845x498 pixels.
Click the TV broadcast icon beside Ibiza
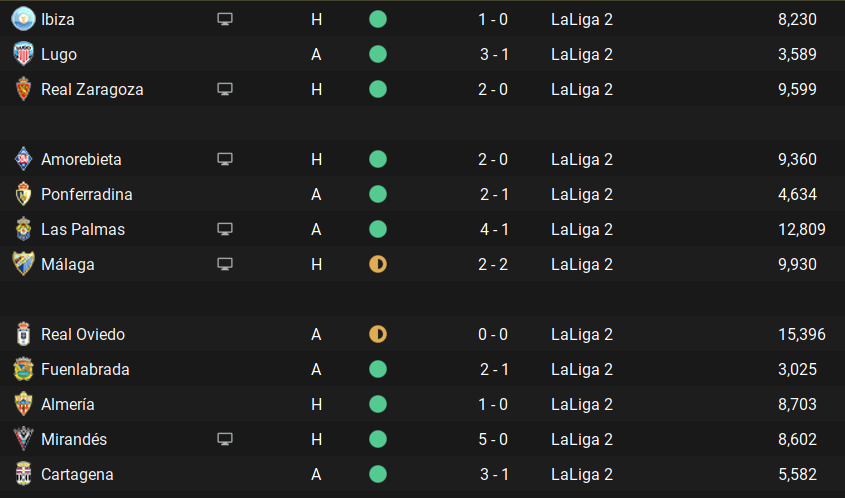point(225,19)
